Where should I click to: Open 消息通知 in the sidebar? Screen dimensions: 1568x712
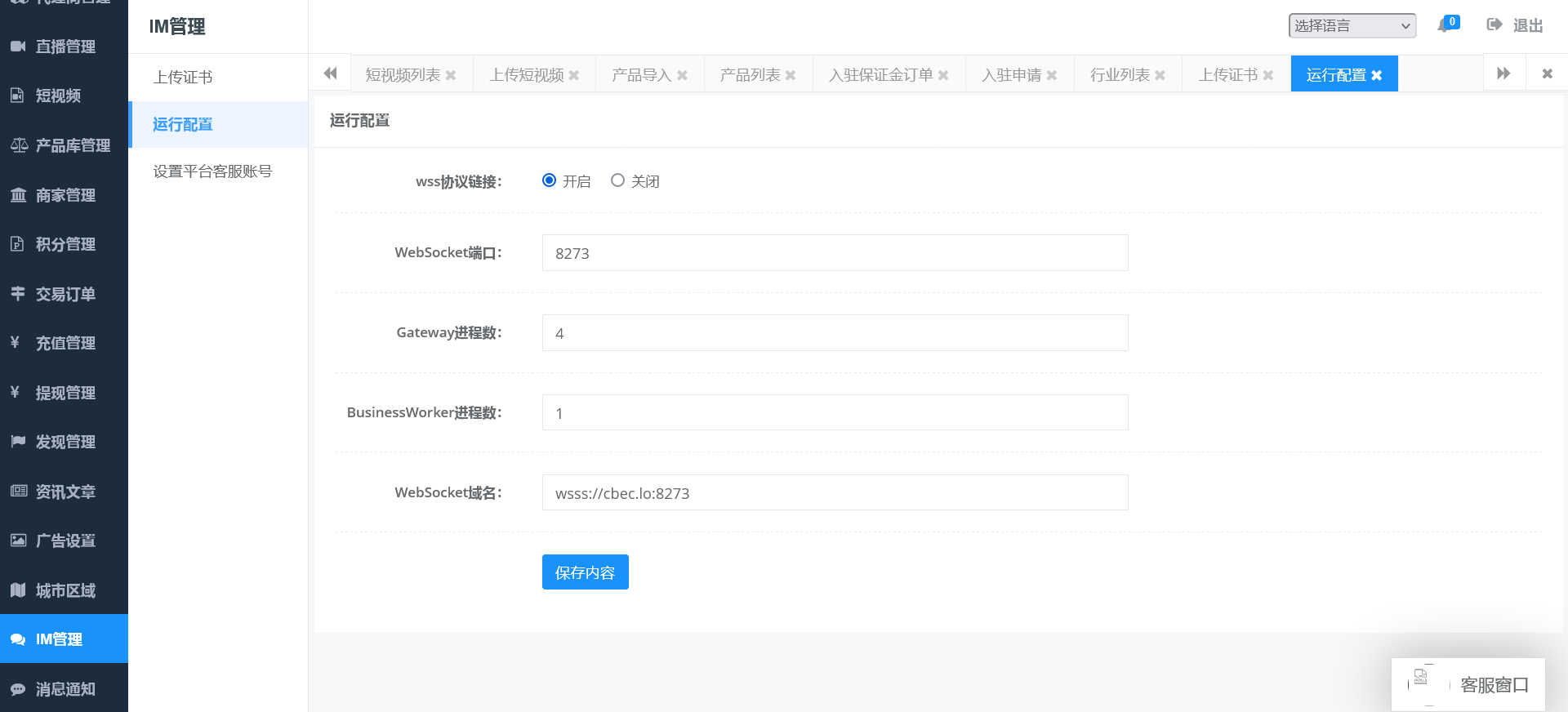click(65, 689)
